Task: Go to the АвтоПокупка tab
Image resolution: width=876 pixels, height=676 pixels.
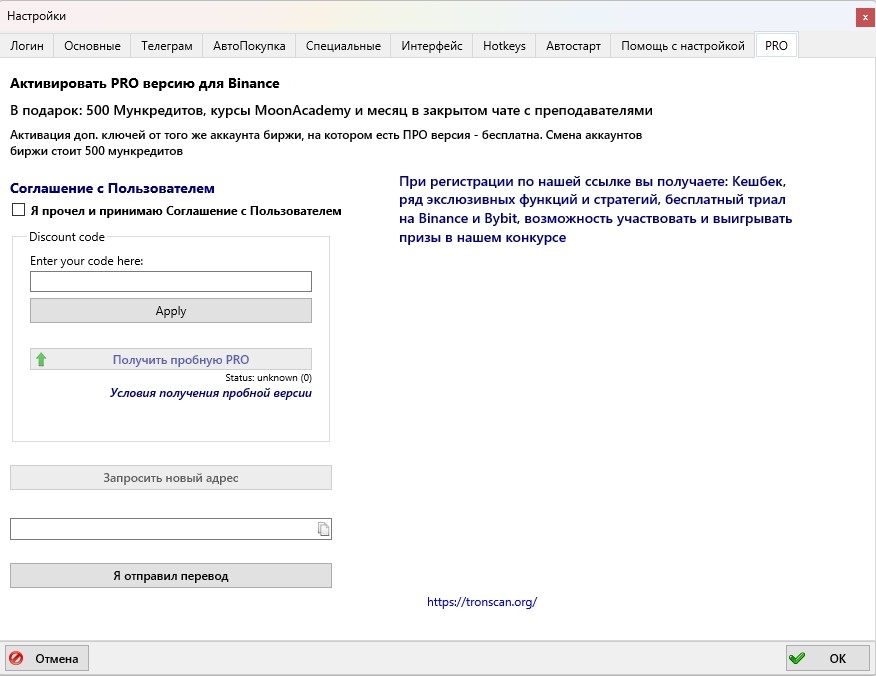Action: tap(249, 46)
